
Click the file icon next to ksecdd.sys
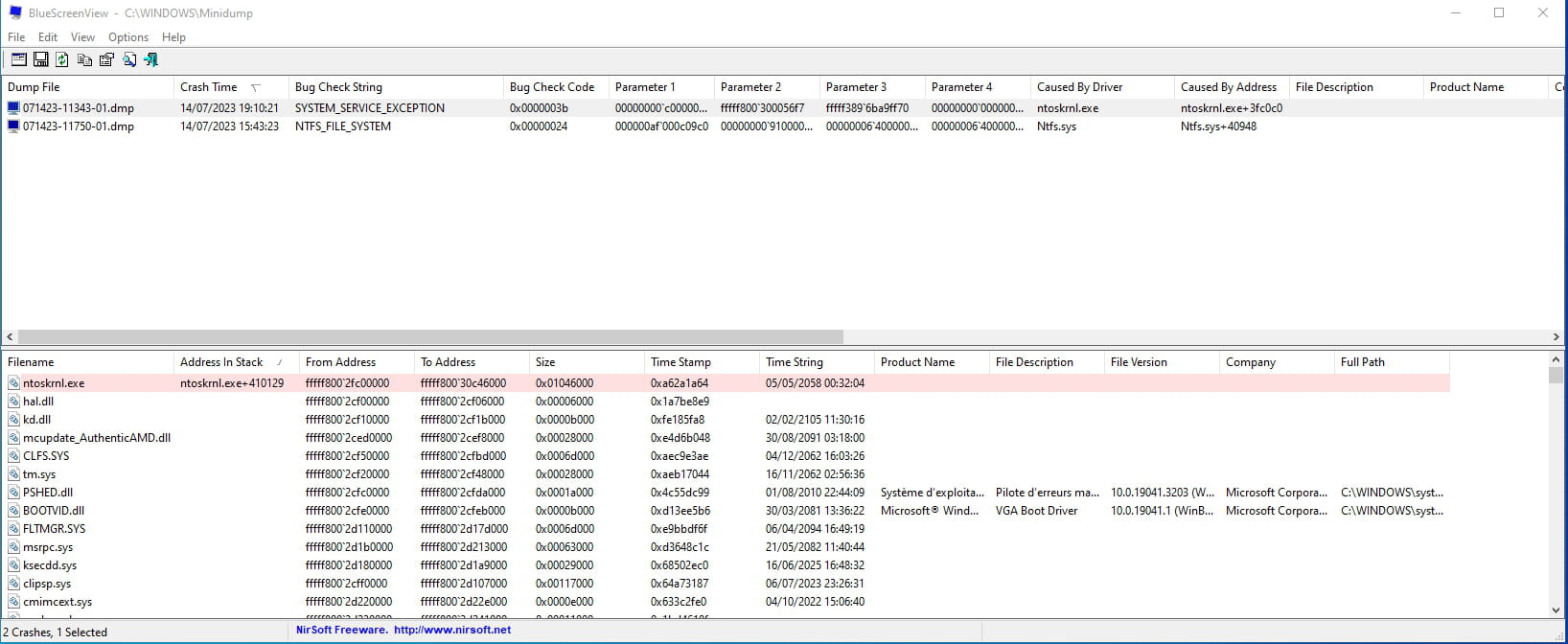(13, 565)
